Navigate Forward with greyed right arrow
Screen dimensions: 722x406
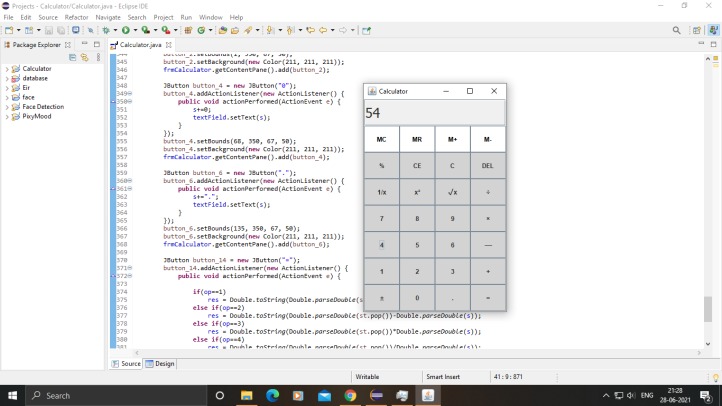[343, 30]
